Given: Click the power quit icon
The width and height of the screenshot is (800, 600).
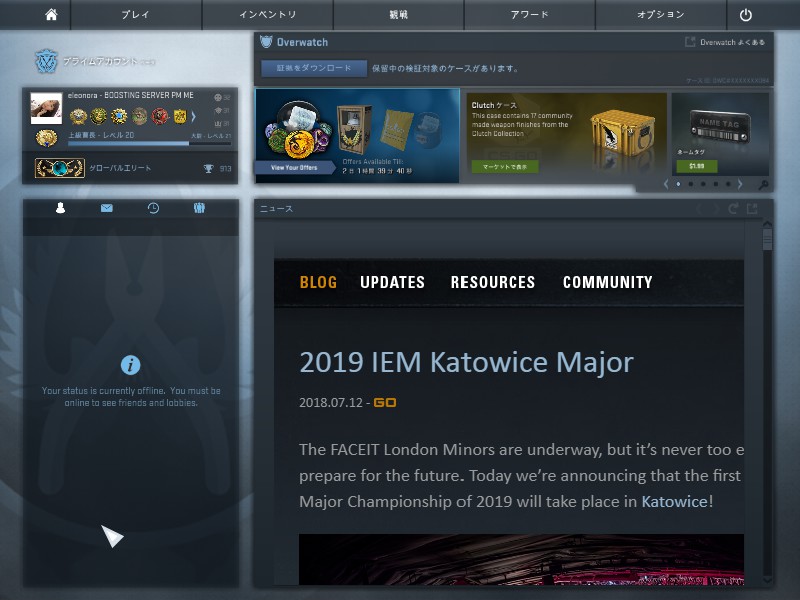Looking at the screenshot, I should 745,15.
